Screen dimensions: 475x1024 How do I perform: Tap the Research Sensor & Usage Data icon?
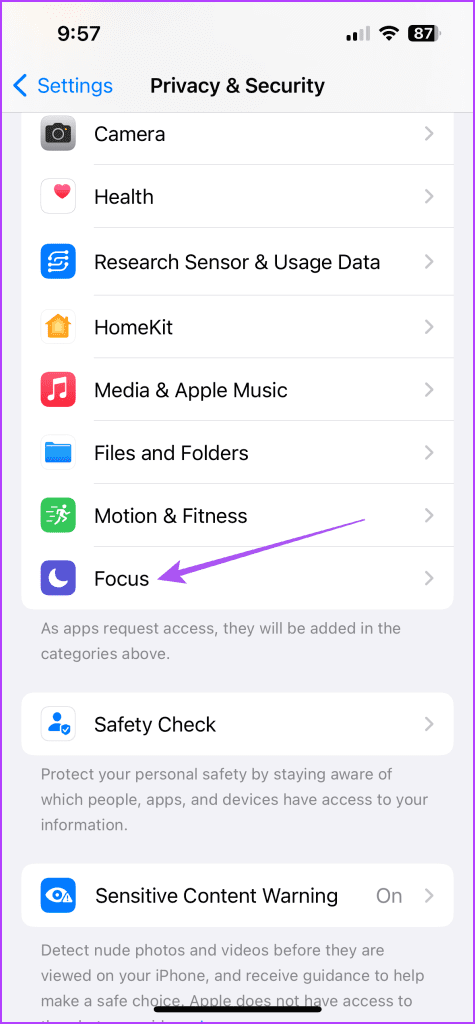coord(58,262)
